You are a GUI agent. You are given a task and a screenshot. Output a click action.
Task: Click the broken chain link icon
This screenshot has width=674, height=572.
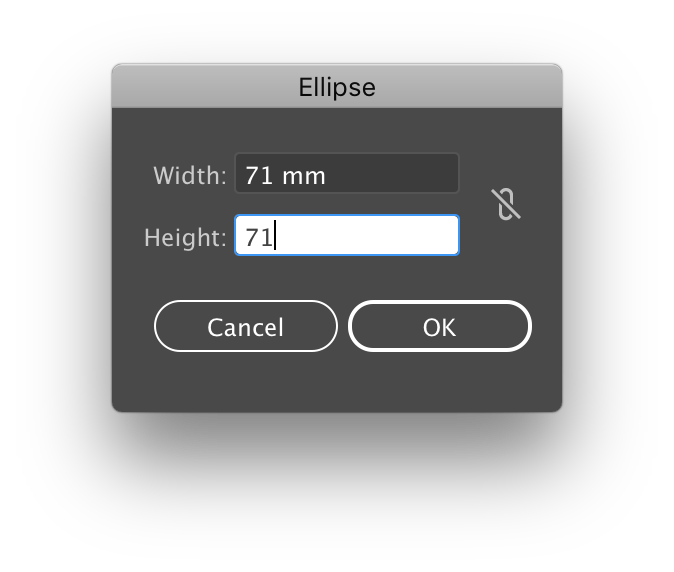[x=506, y=204]
